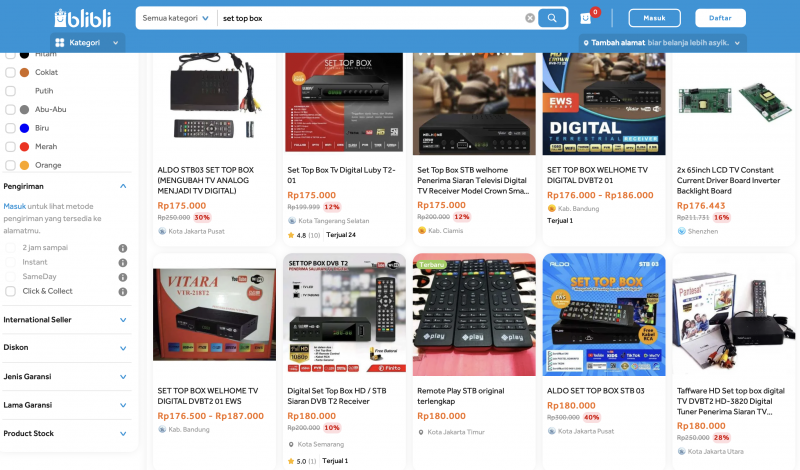Collapse the Pengiriman filter section
Screen dimensions: 800x470
123,186
